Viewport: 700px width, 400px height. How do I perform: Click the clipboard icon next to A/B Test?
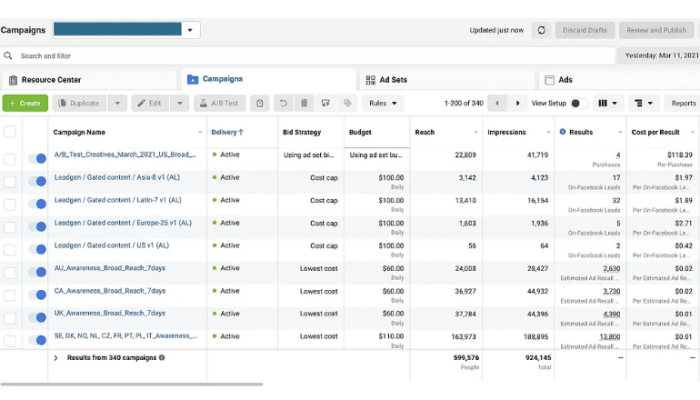[x=259, y=103]
